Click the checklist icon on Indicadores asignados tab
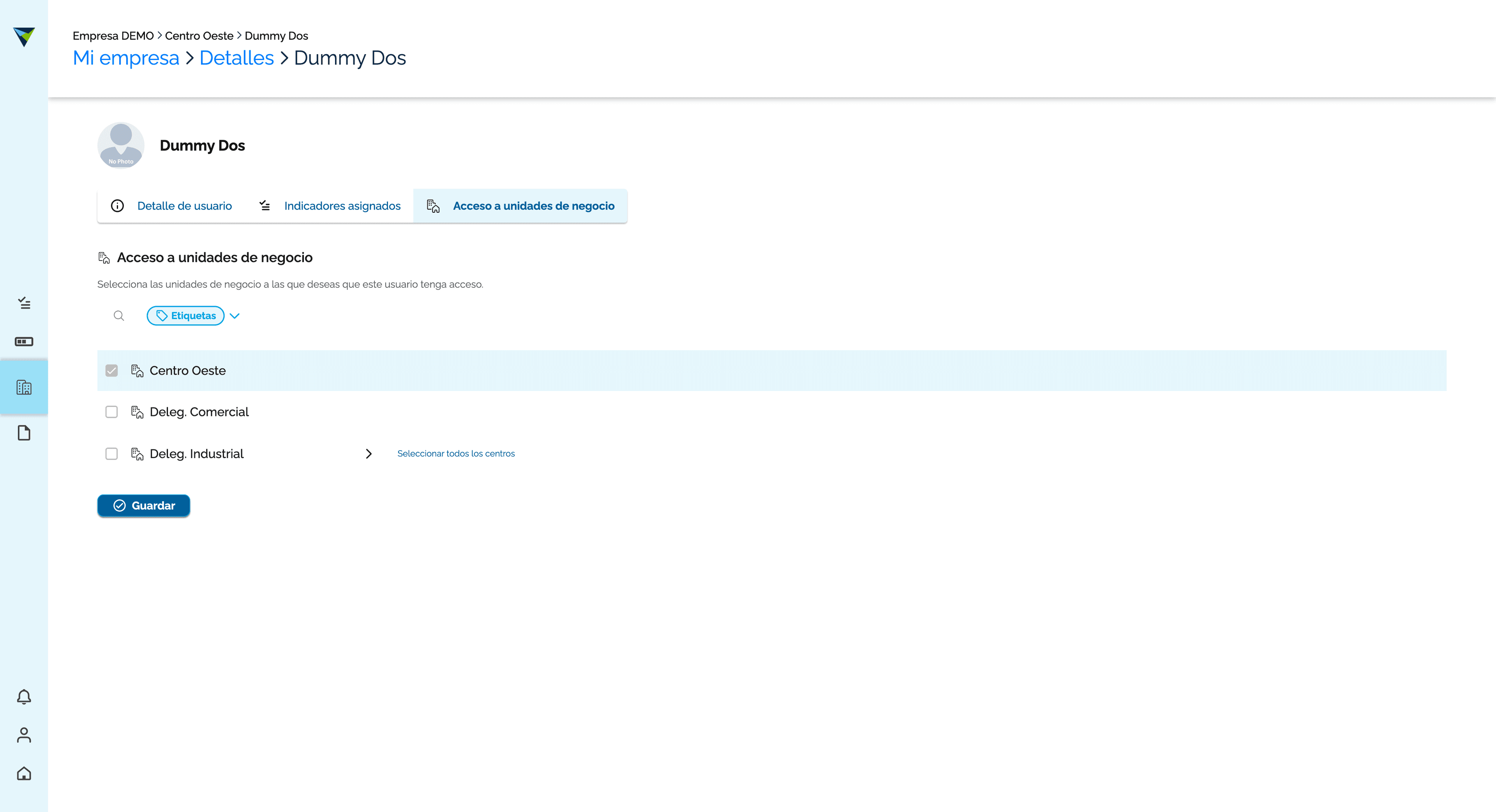 pyautogui.click(x=265, y=206)
